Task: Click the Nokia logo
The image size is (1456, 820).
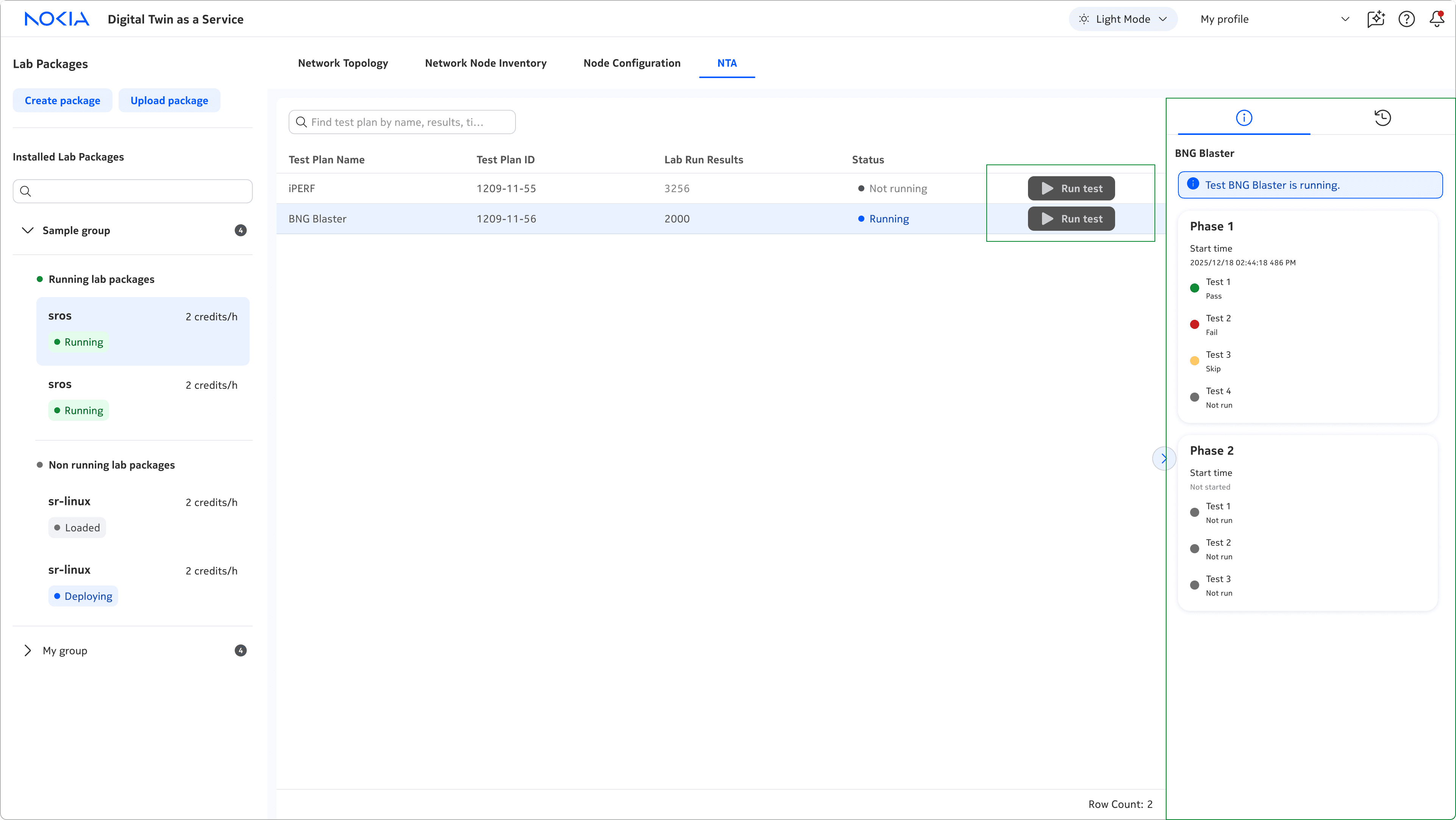Action: pyautogui.click(x=56, y=19)
